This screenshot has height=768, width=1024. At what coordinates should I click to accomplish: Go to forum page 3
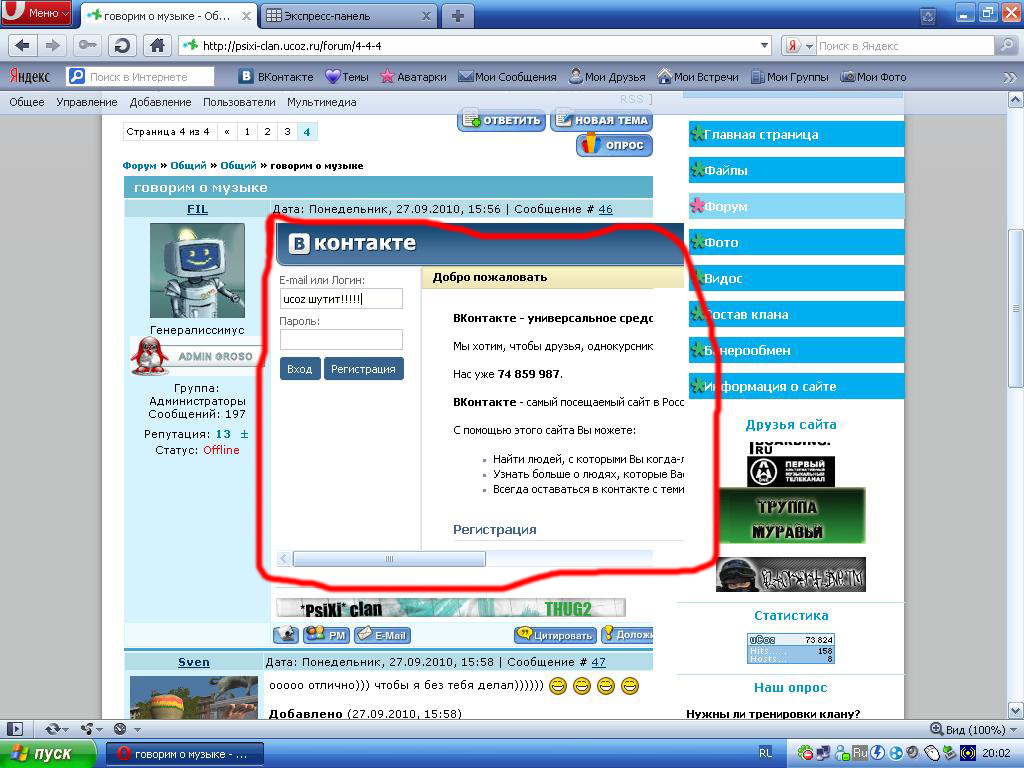[x=287, y=131]
